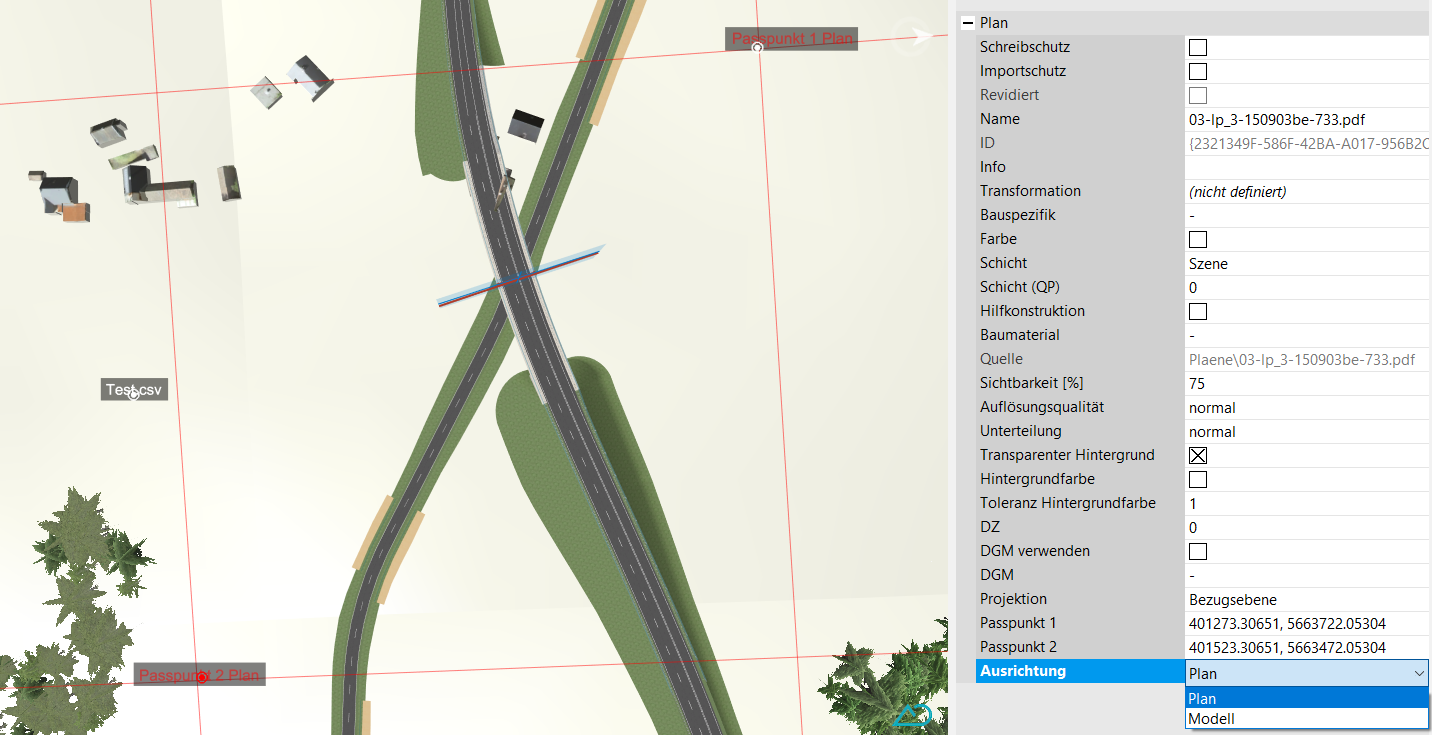
Task: Click the white compass arrow in viewport
Action: 915,36
